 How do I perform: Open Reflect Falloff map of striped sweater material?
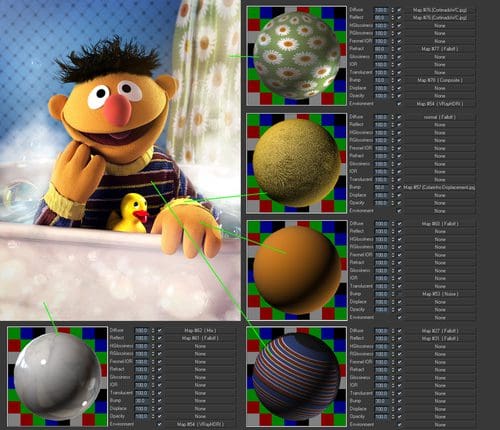[x=440, y=338]
